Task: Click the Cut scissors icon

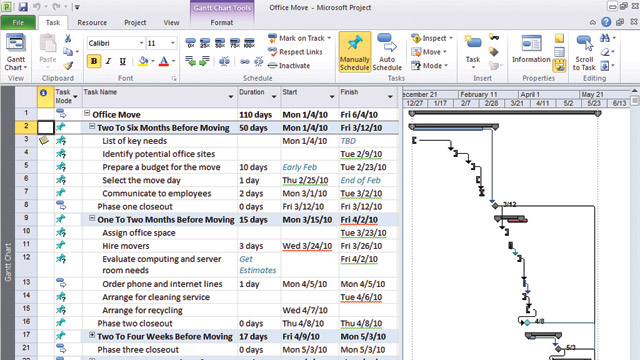Action: 68,38
